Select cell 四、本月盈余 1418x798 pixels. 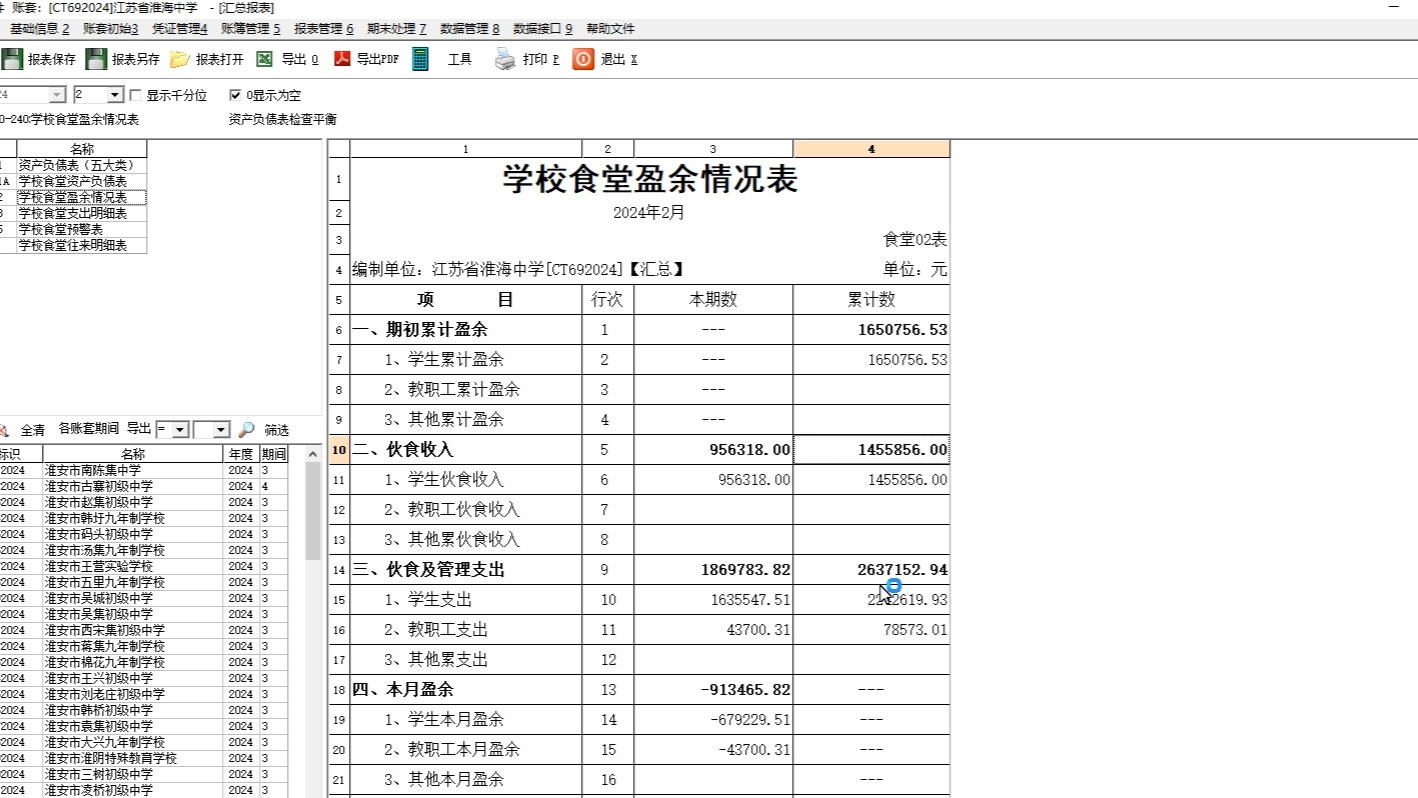466,690
